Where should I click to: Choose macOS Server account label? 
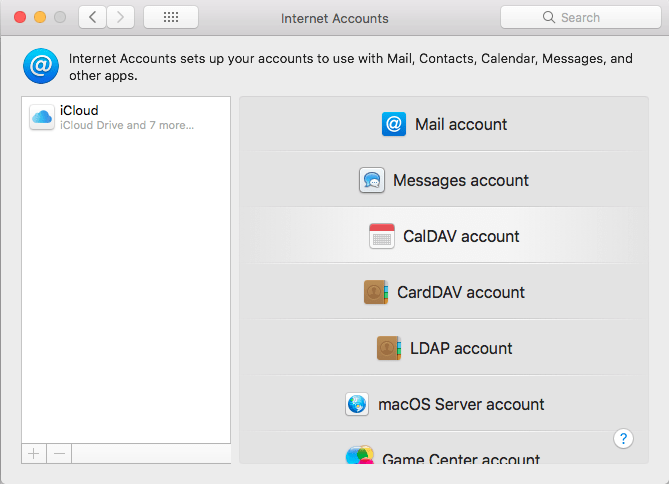[x=461, y=404]
